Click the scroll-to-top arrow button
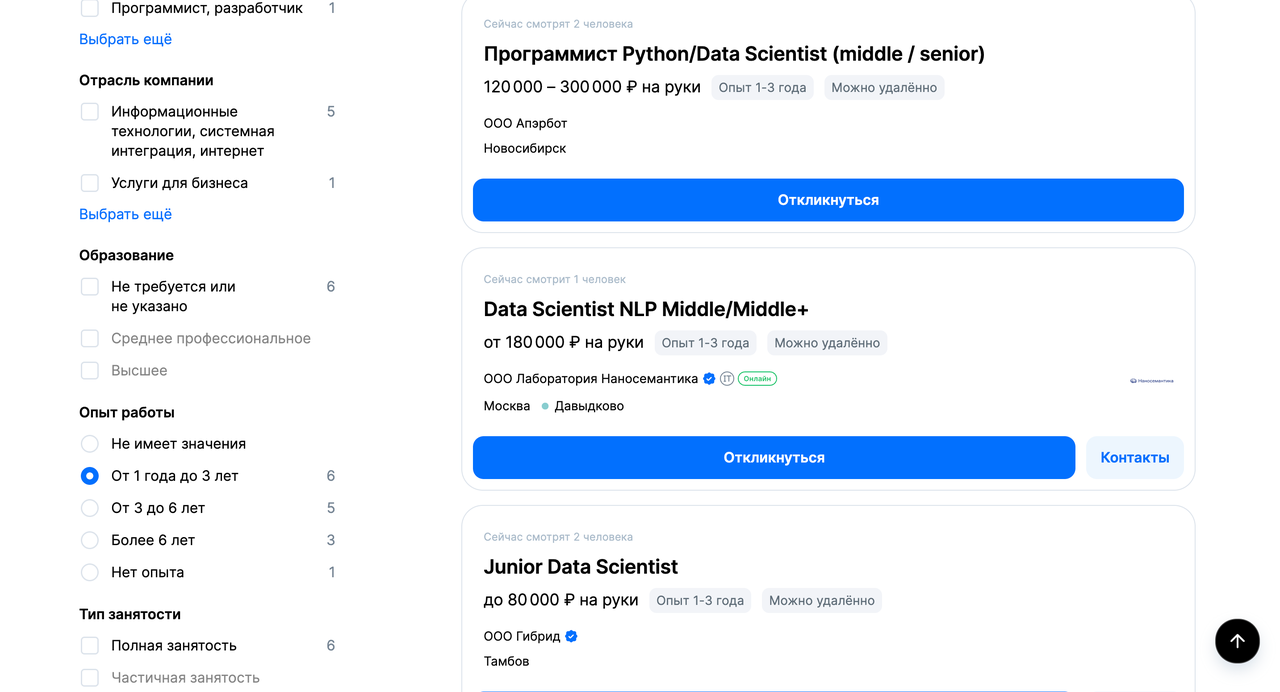The image size is (1280, 692). point(1237,641)
